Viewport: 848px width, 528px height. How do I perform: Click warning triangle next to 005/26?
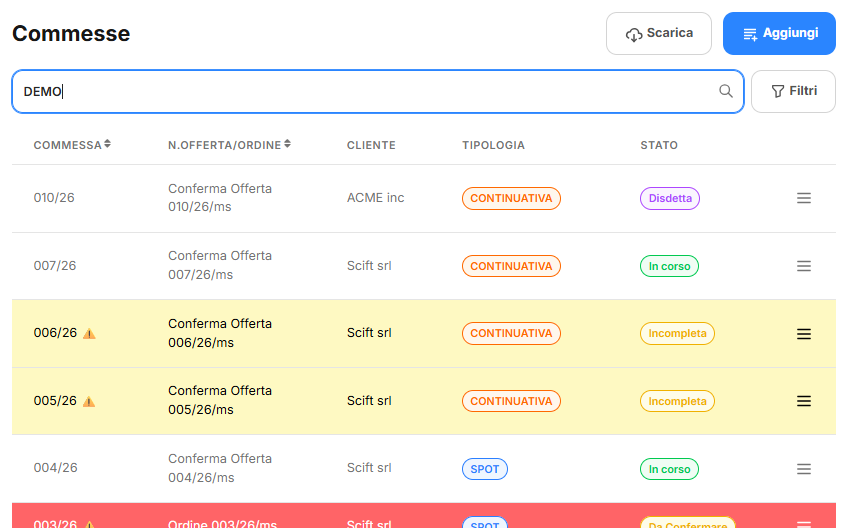89,401
